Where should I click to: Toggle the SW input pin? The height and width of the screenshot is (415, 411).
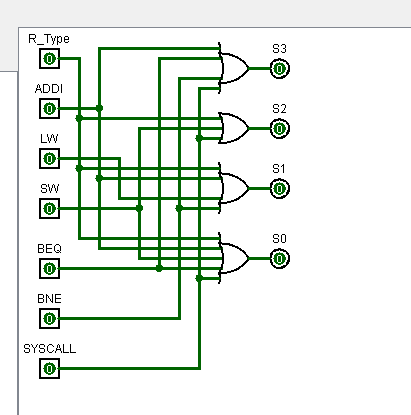50,209
